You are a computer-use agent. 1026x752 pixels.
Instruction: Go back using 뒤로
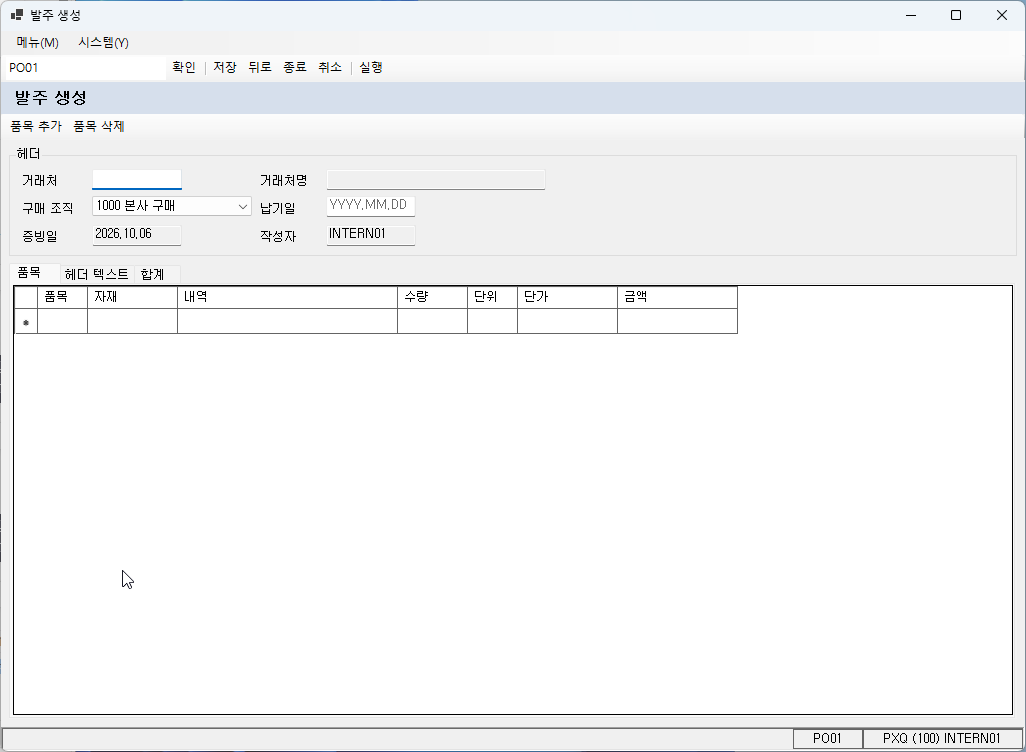tap(260, 67)
